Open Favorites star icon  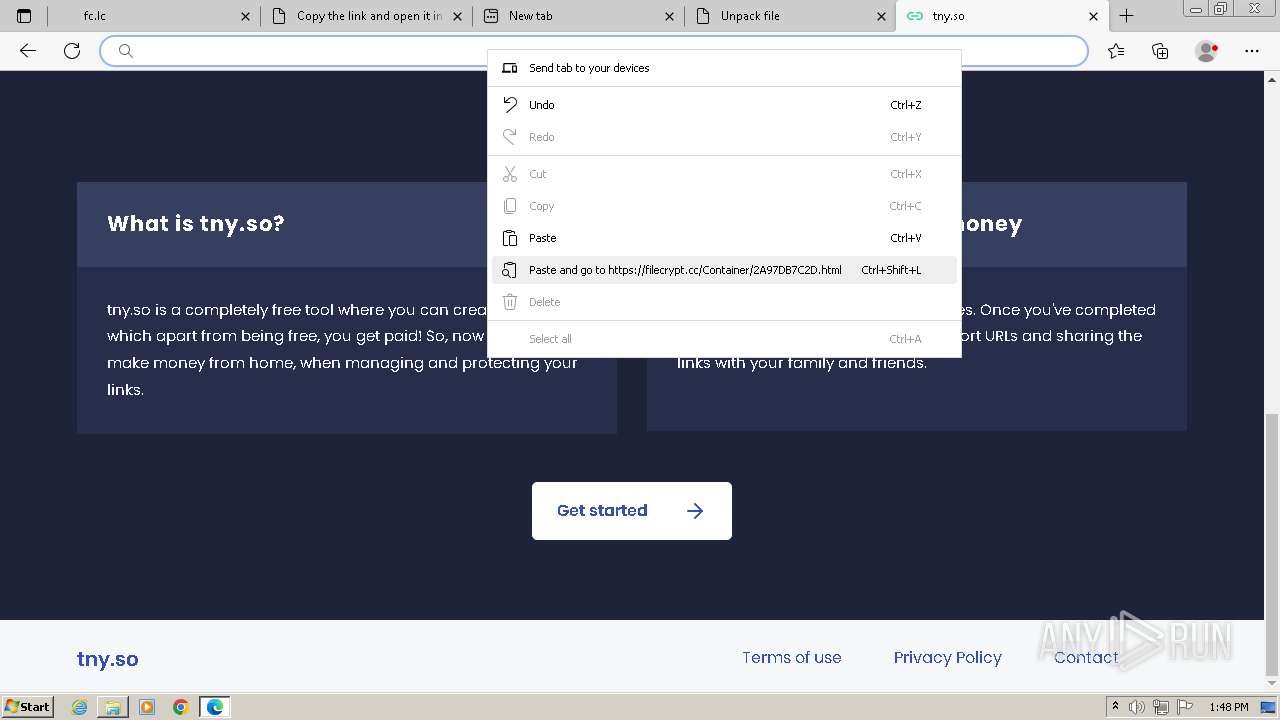coord(1116,51)
